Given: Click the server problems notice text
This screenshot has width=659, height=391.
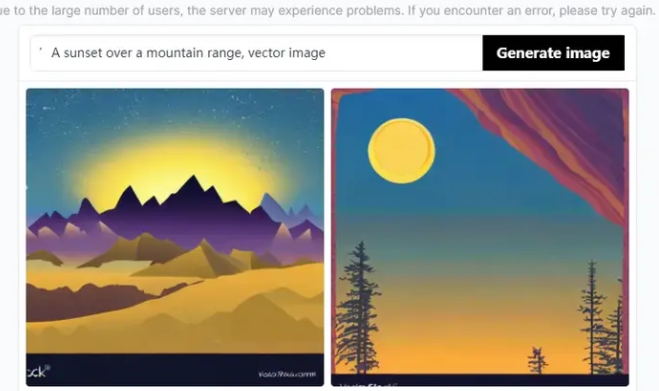Looking at the screenshot, I should (328, 11).
